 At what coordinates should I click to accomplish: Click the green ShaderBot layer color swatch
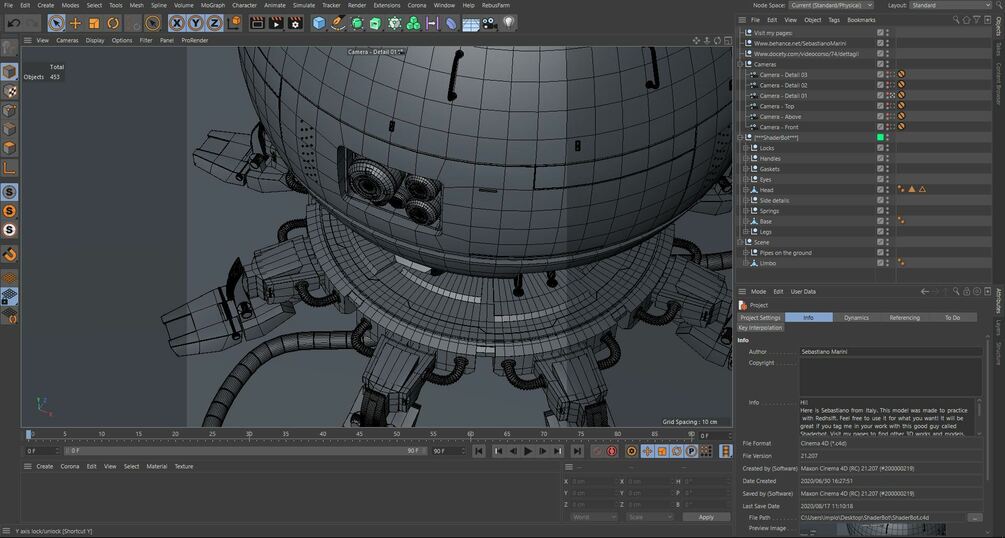click(880, 137)
